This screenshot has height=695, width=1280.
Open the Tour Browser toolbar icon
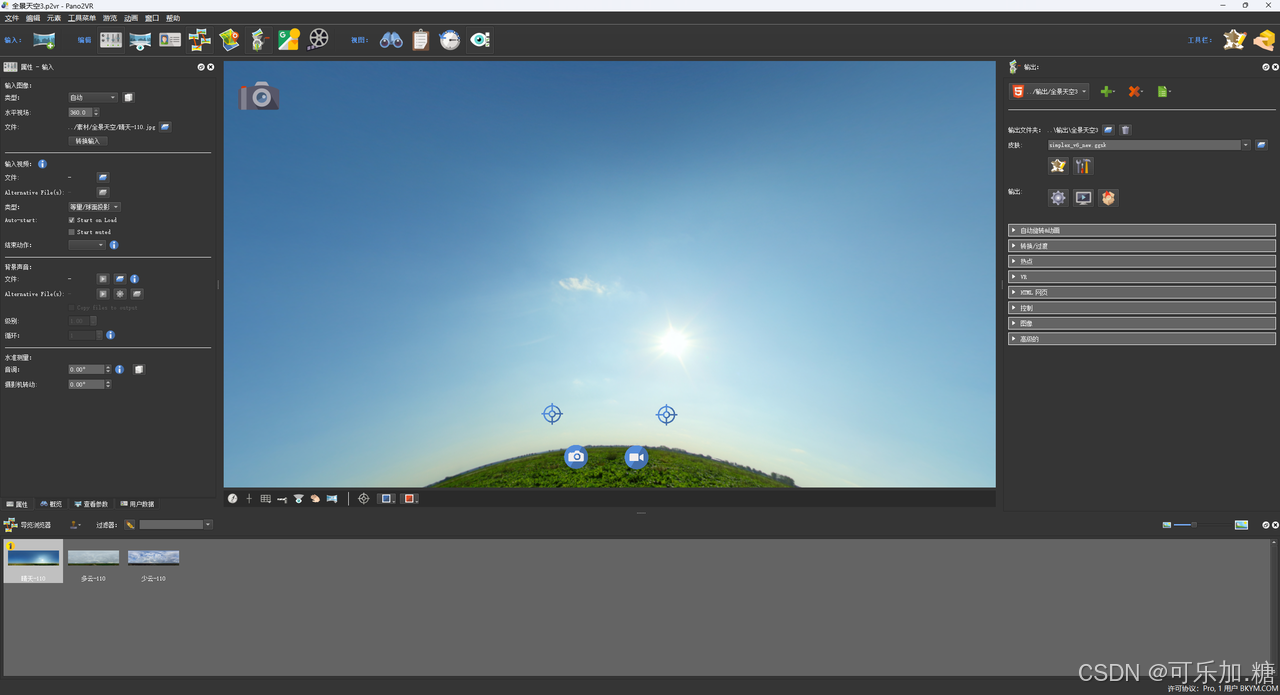200,40
